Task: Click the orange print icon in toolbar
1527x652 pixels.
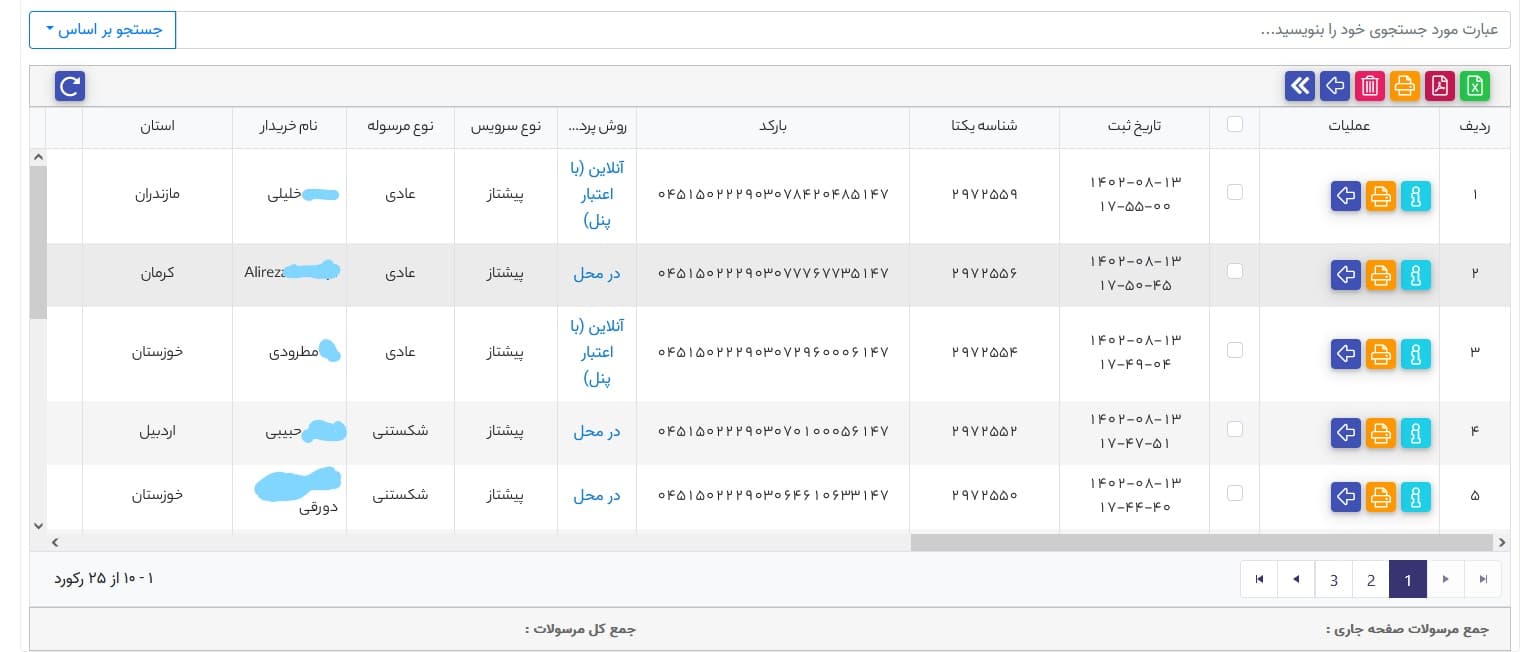Action: point(1404,86)
